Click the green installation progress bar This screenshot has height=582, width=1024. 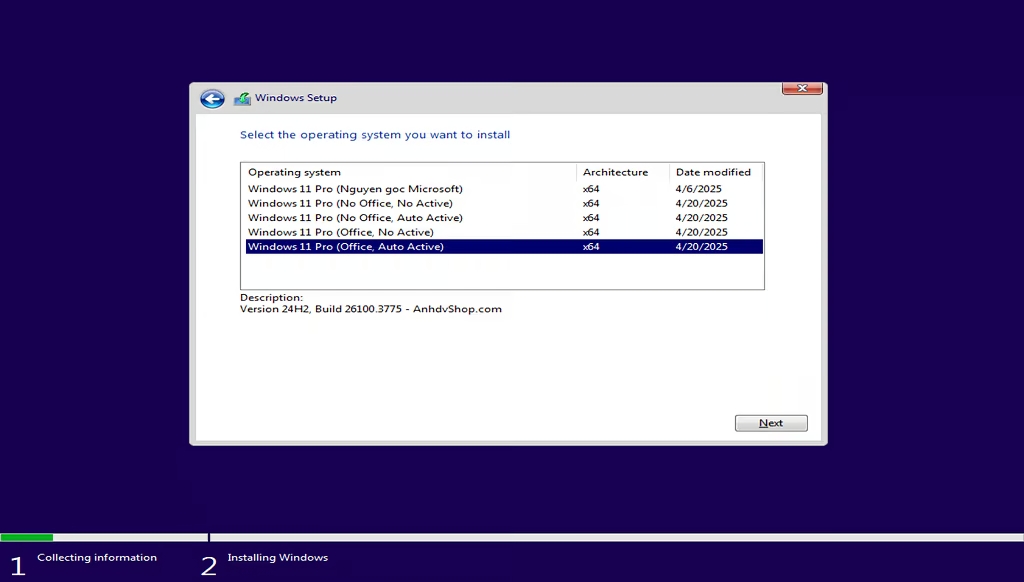27,538
